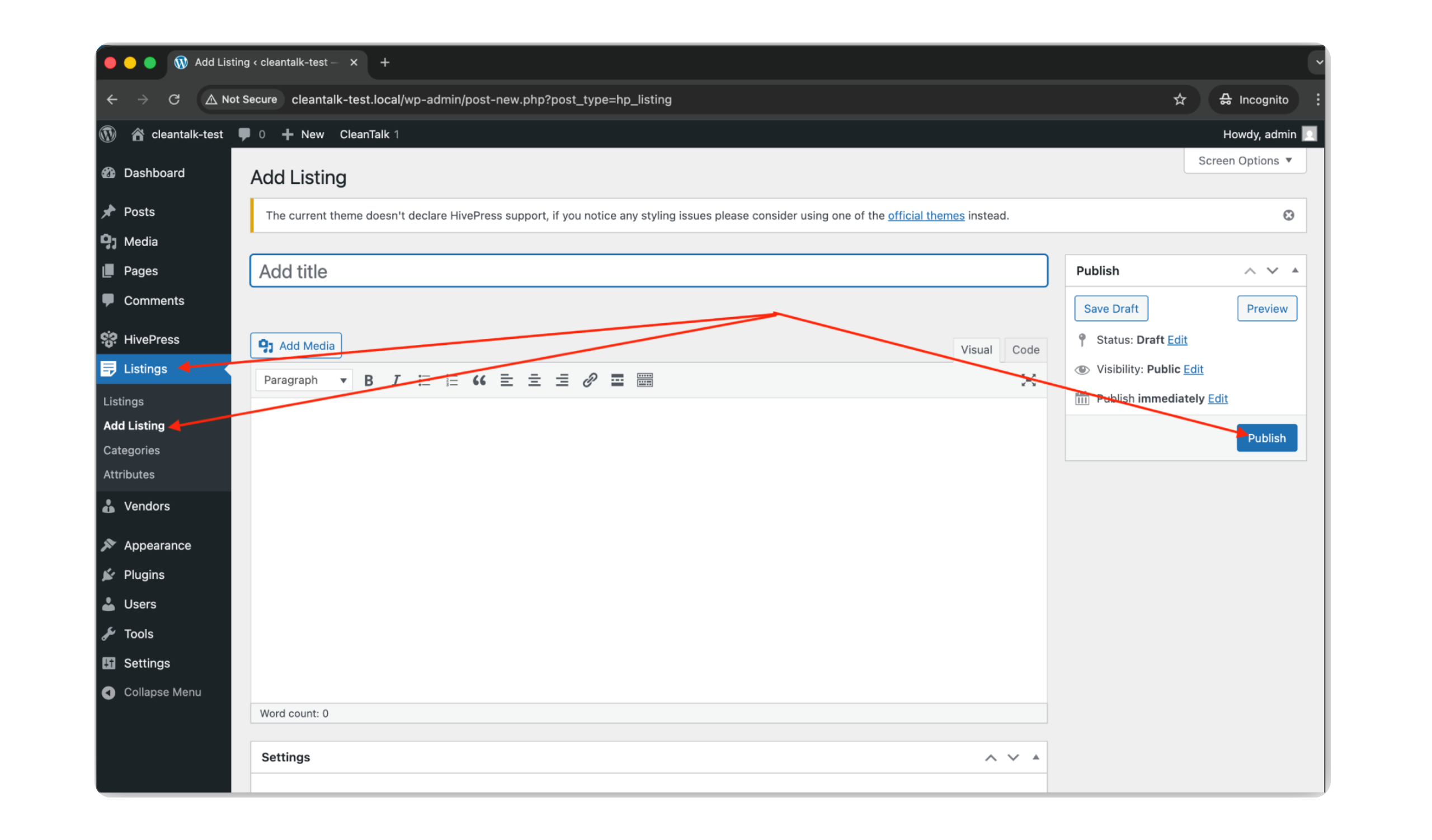Switch to the Code editor tab

click(1025, 350)
